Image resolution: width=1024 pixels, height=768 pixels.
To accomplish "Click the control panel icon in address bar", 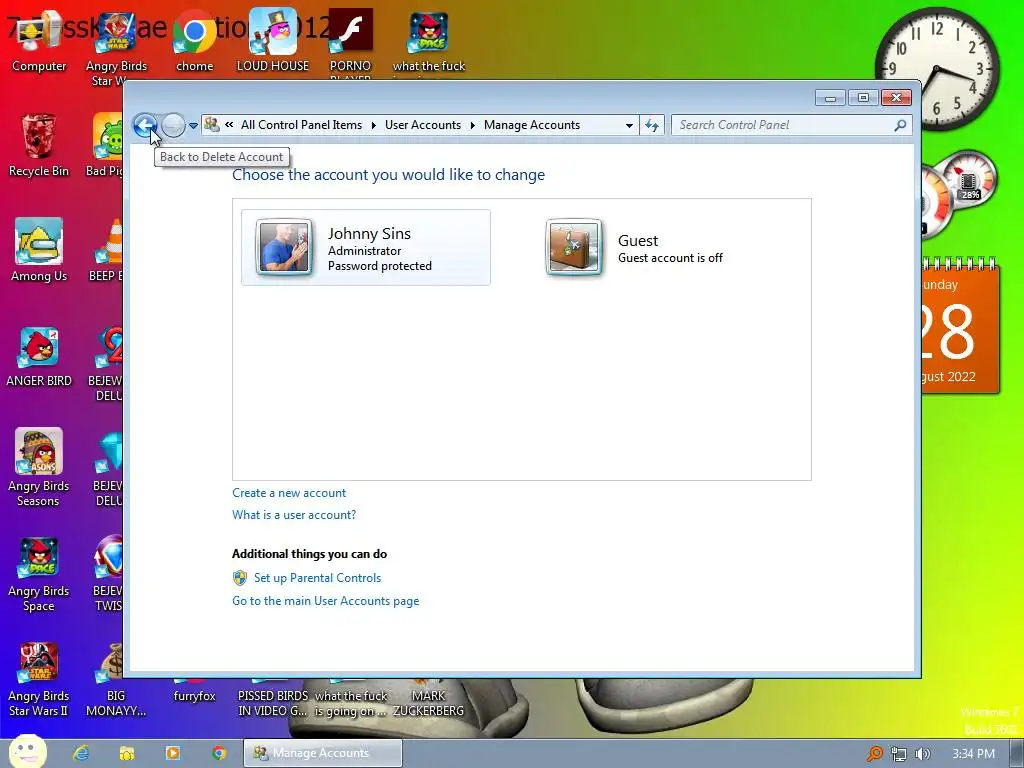I will coord(212,124).
